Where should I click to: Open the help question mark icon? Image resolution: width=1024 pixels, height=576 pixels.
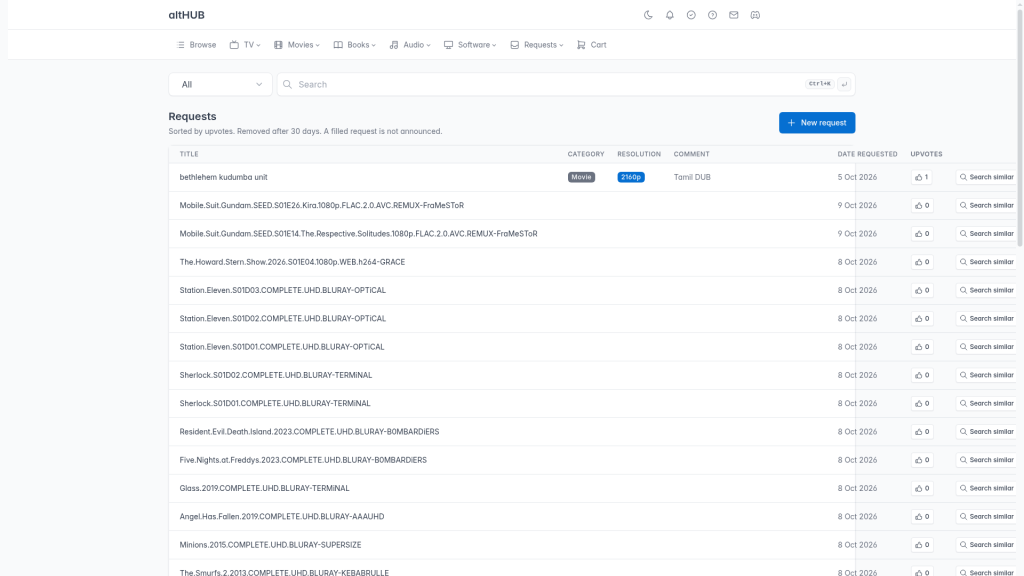click(712, 15)
